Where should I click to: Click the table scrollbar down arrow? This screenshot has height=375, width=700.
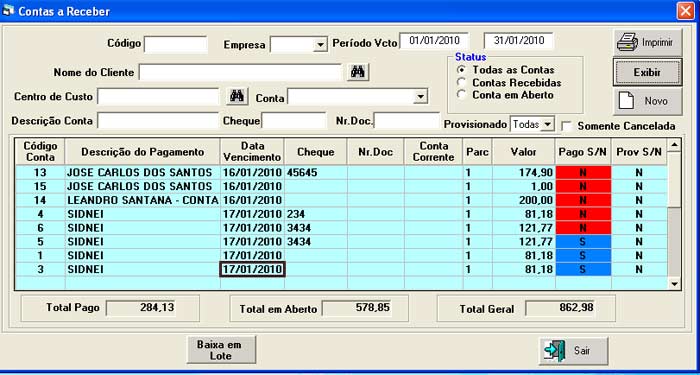point(674,283)
